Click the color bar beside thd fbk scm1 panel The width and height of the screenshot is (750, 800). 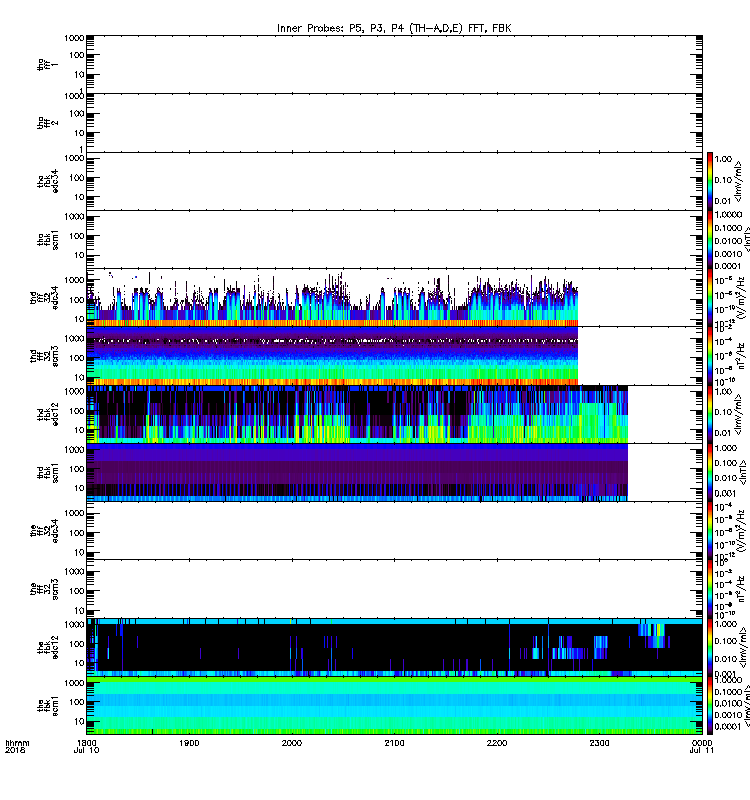click(x=710, y=472)
